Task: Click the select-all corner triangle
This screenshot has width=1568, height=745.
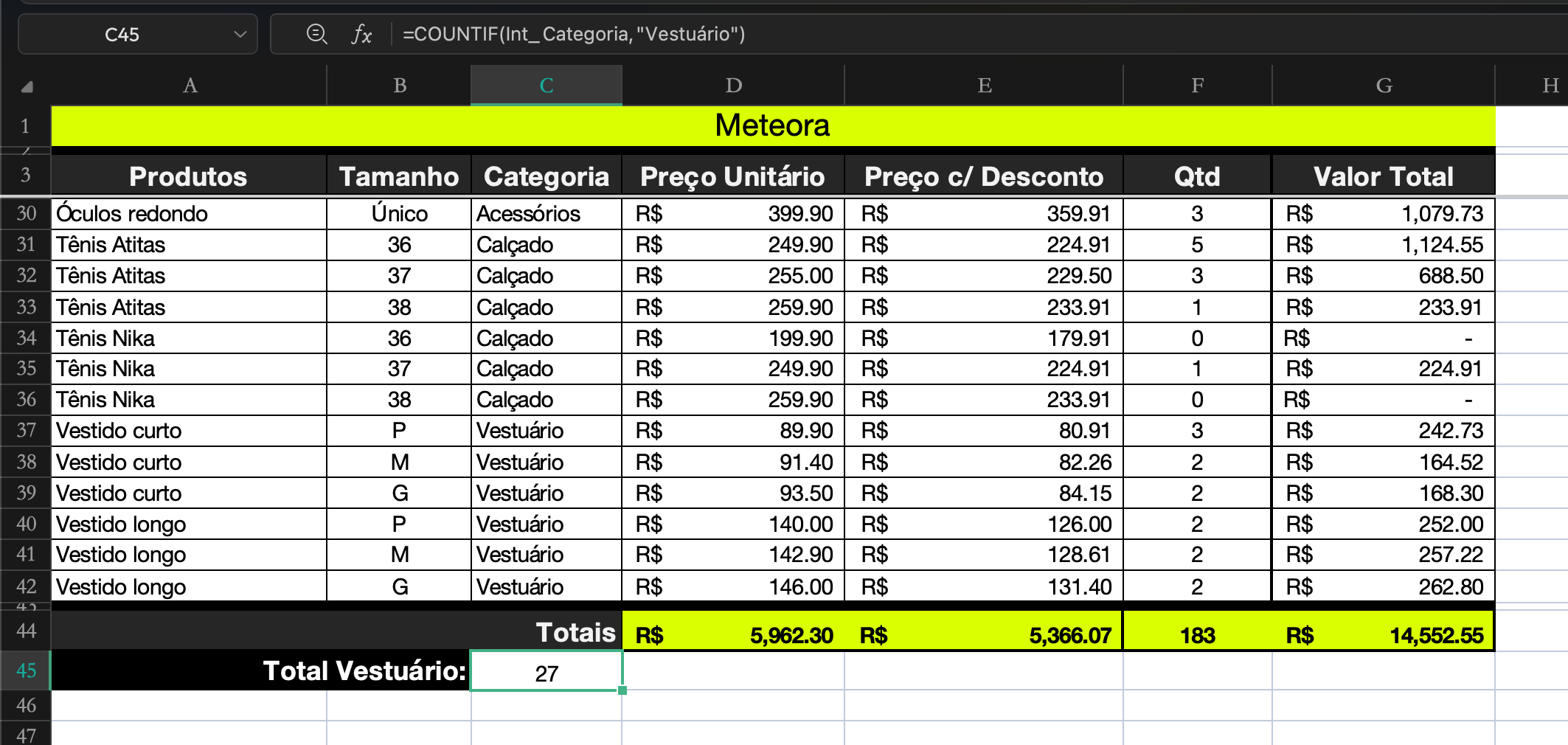Action: coord(27,86)
